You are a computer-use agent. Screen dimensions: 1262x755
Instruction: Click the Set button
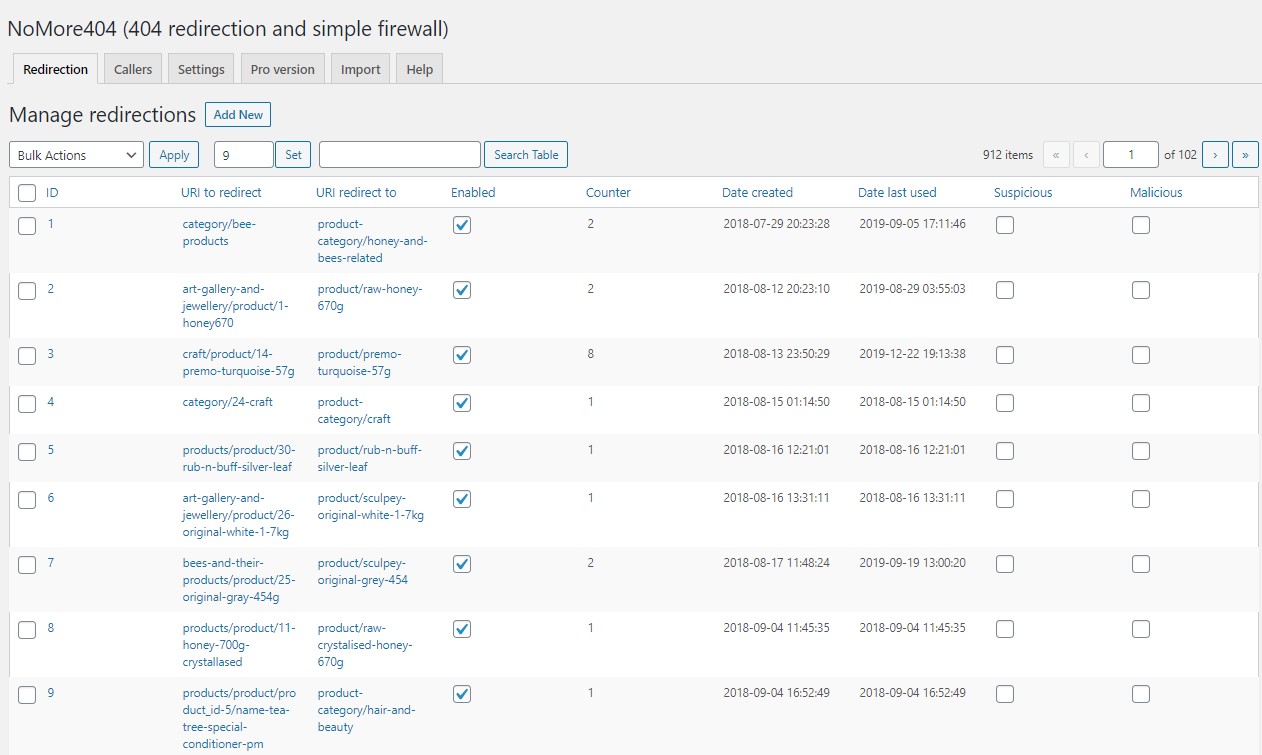[x=293, y=155]
